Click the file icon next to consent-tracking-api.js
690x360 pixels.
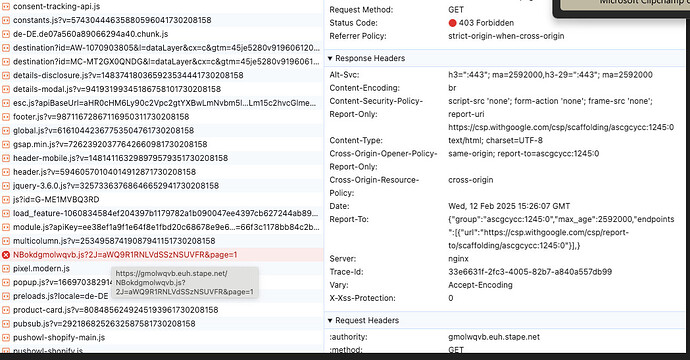[x=6, y=7]
